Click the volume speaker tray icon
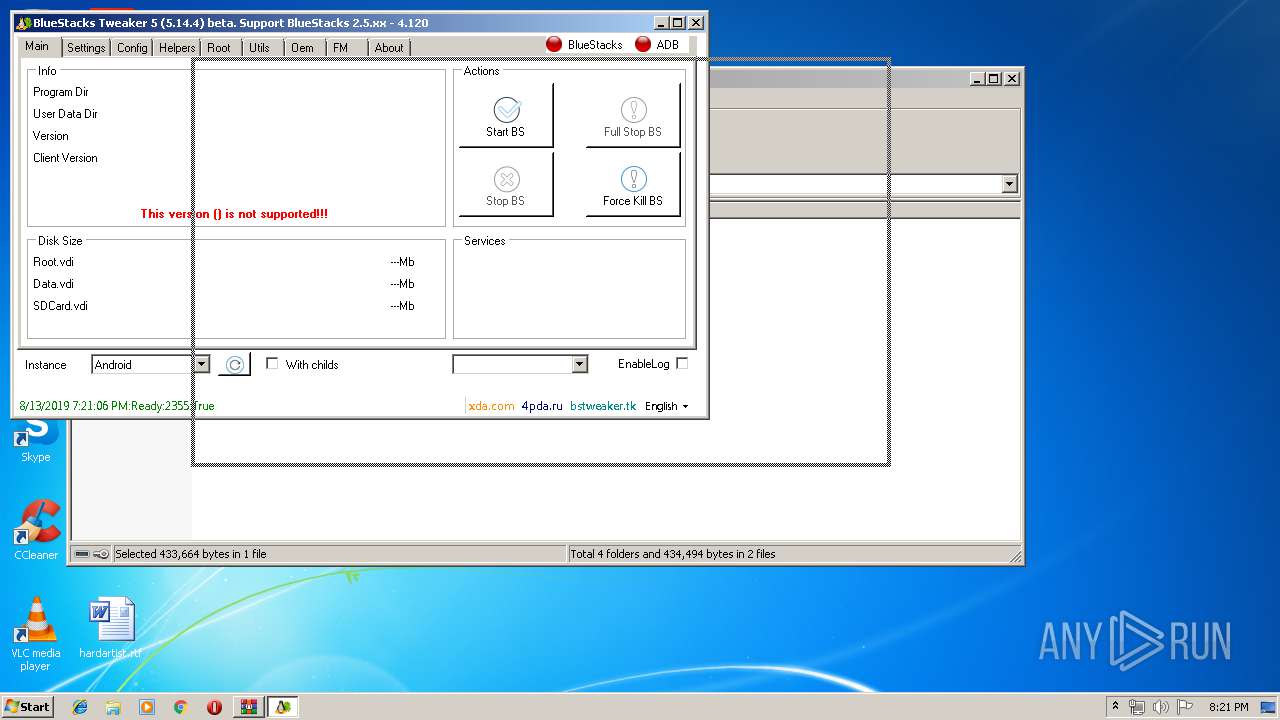 point(1161,707)
